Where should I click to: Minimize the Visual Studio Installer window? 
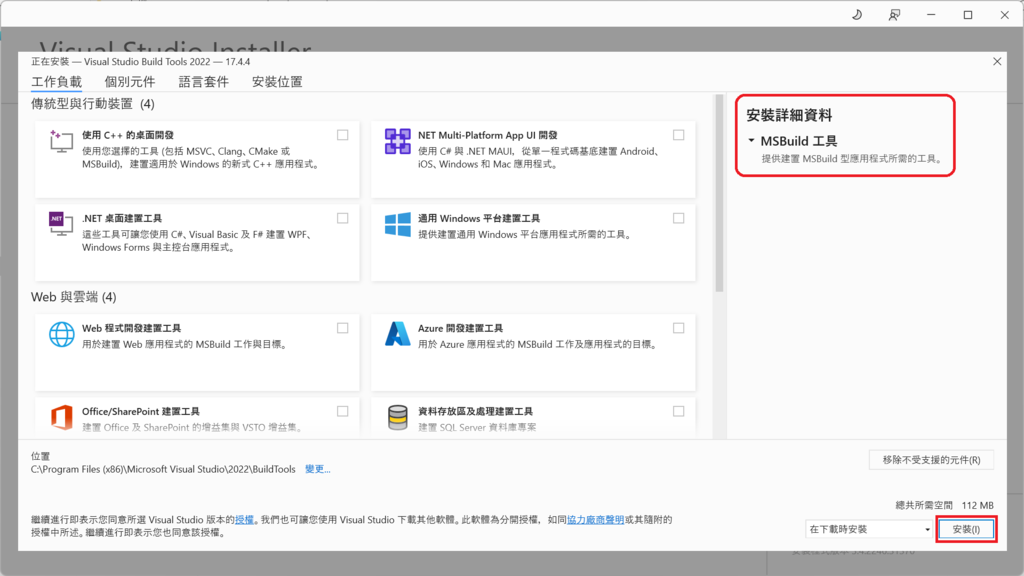(931, 14)
